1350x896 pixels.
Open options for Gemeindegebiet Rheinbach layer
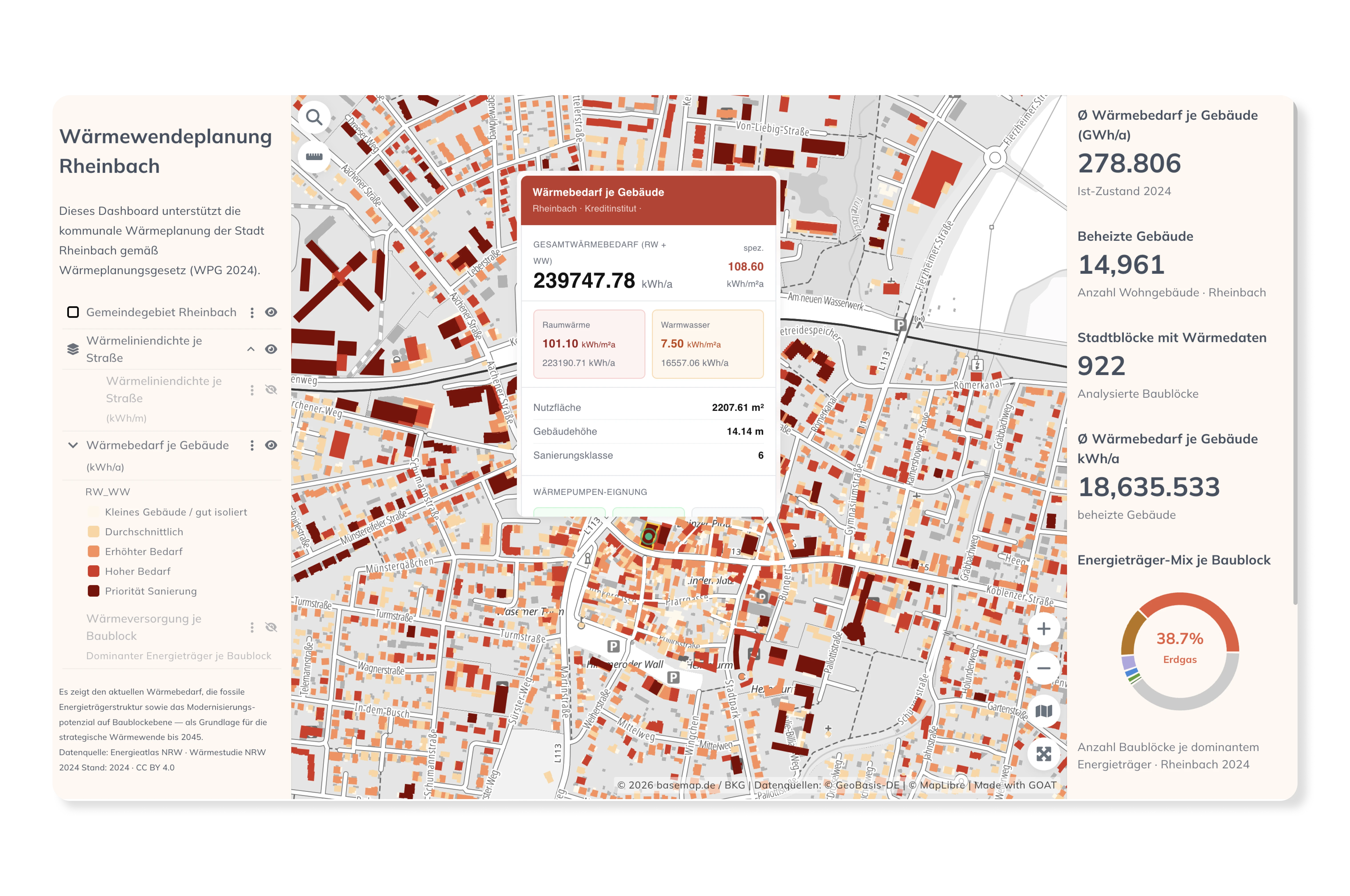coord(252,313)
